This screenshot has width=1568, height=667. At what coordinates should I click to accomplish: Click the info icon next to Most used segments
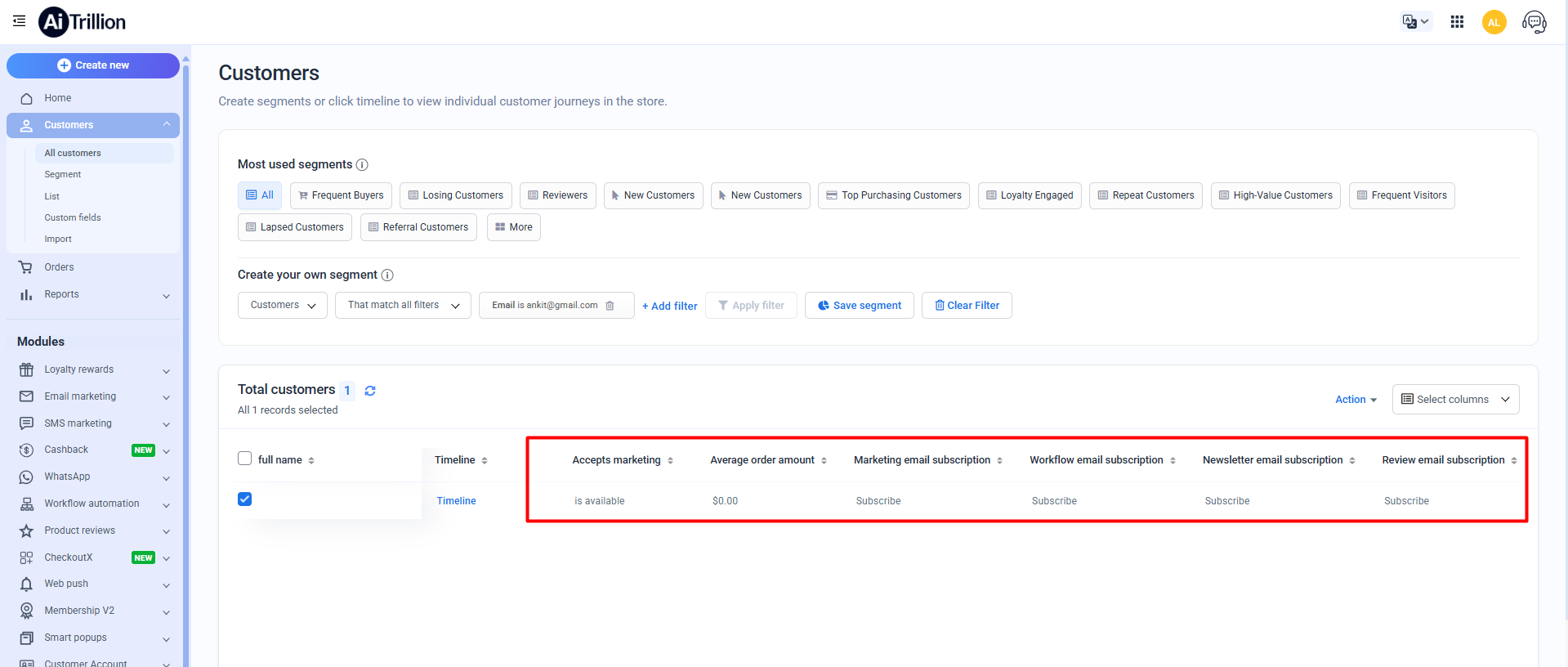tap(362, 165)
